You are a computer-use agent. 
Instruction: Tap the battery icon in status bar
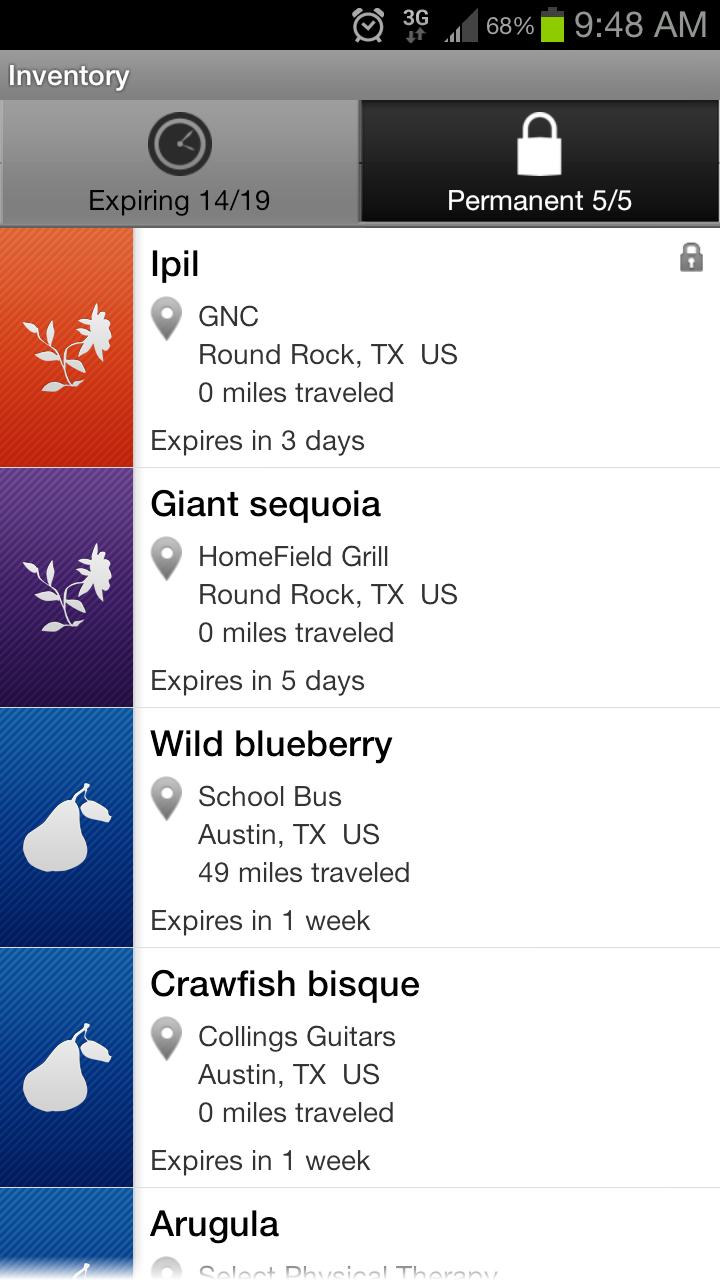coord(552,25)
